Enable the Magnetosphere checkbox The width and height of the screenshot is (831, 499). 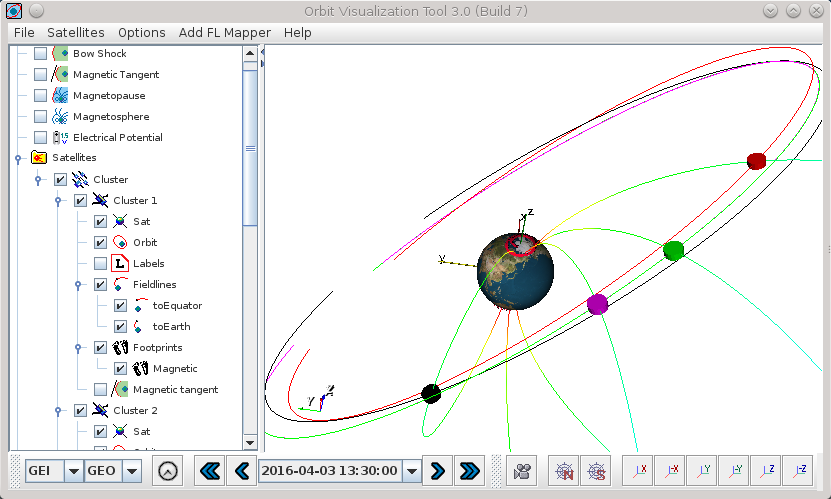pos(40,117)
